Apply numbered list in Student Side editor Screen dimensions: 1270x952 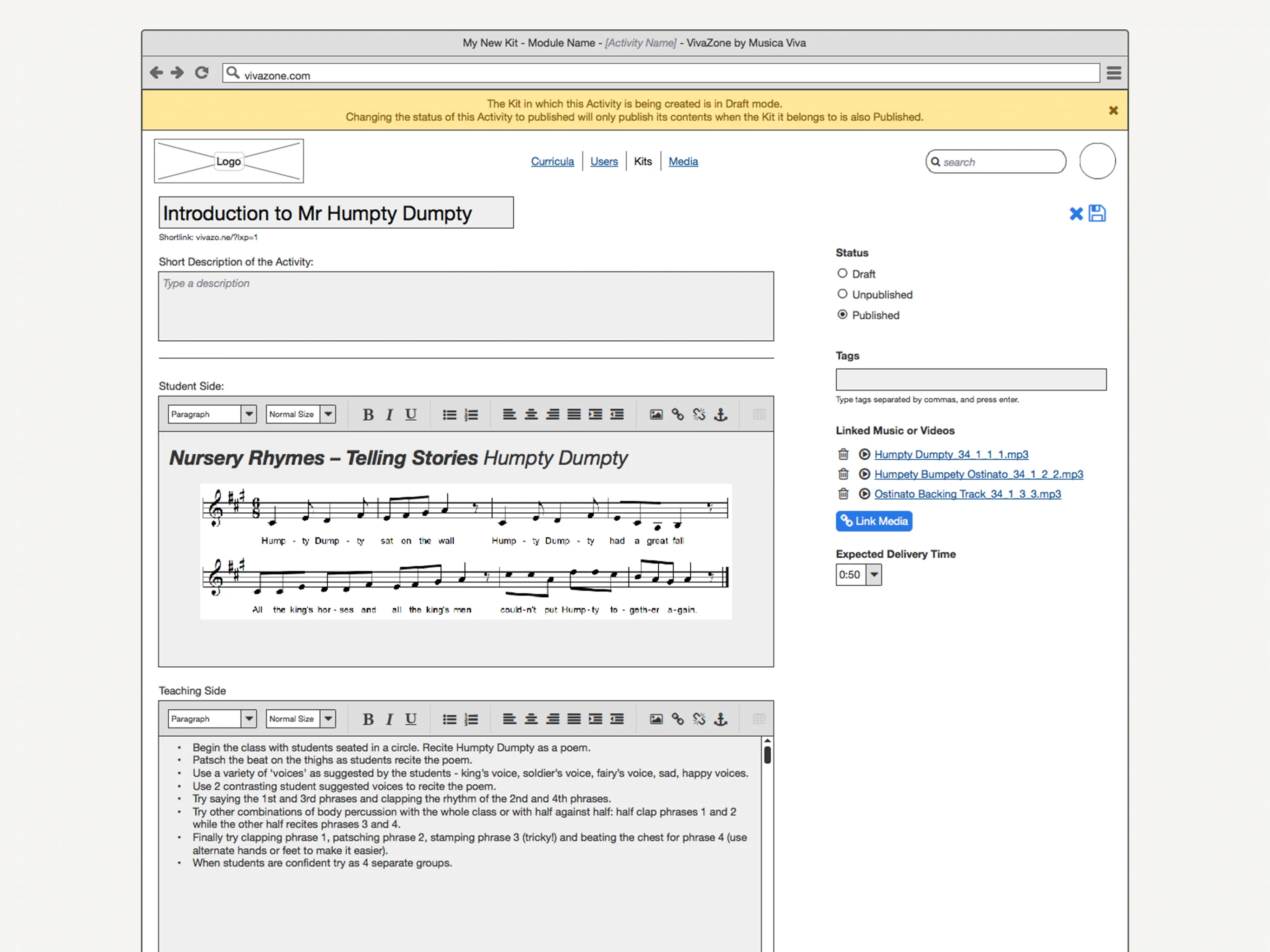tap(471, 415)
